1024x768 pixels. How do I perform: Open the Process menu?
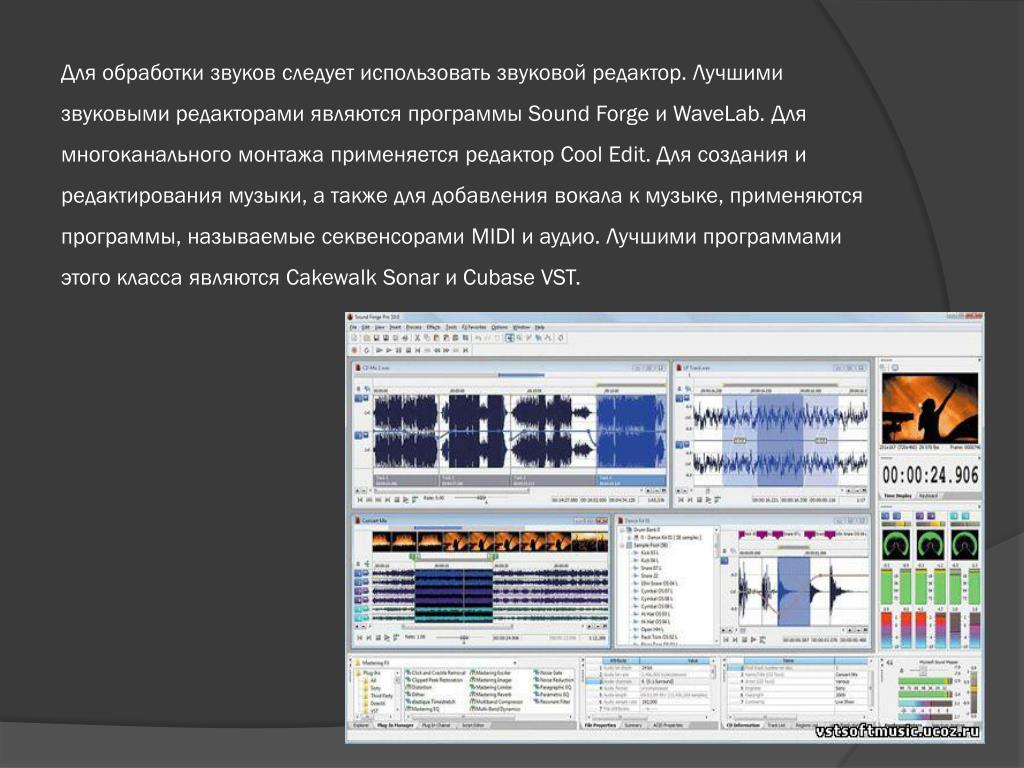413,327
